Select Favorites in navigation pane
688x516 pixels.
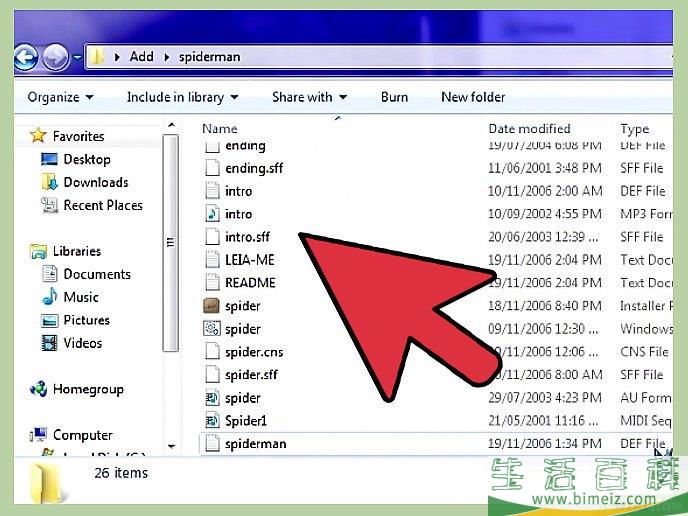tap(79, 136)
